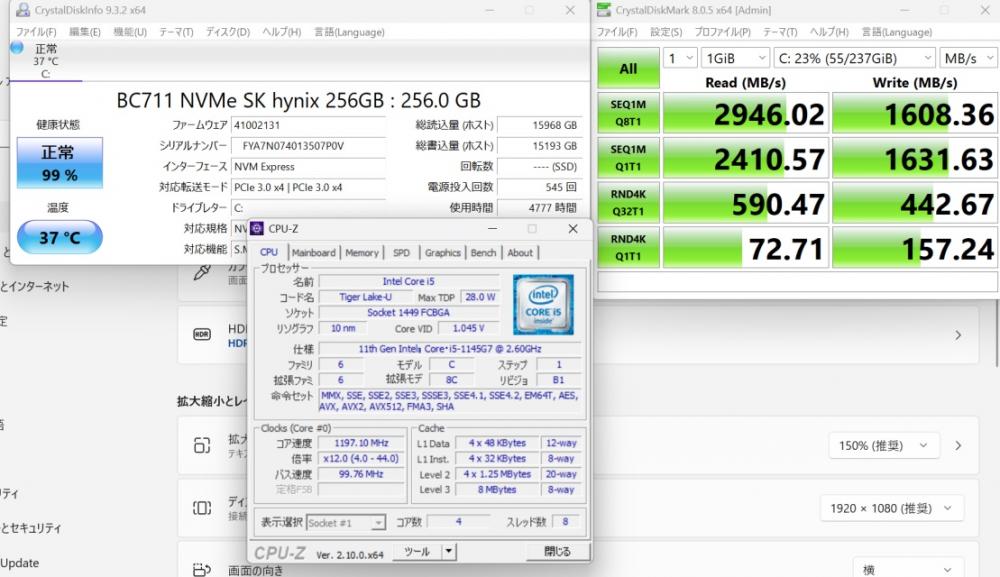Open ファイル(F) menu in CrystalDiskMark

[617, 32]
